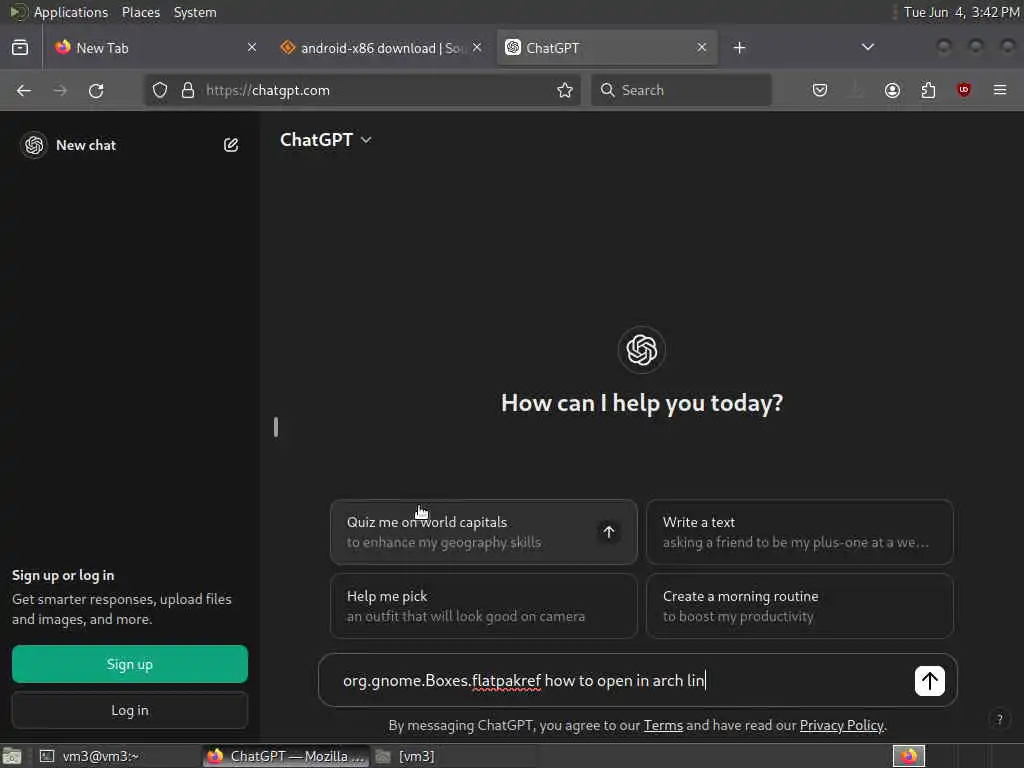Open the uBlock Origin extension icon

coord(964,90)
